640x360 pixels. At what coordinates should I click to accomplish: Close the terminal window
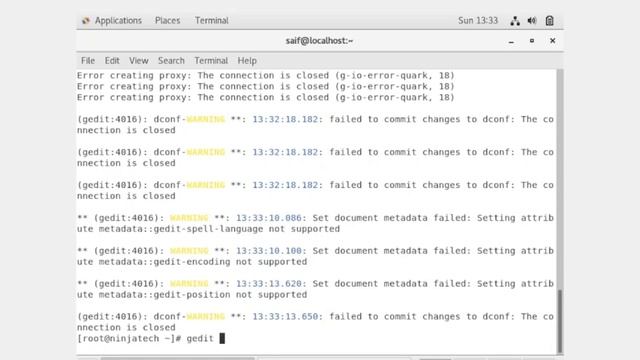pyautogui.click(x=552, y=41)
